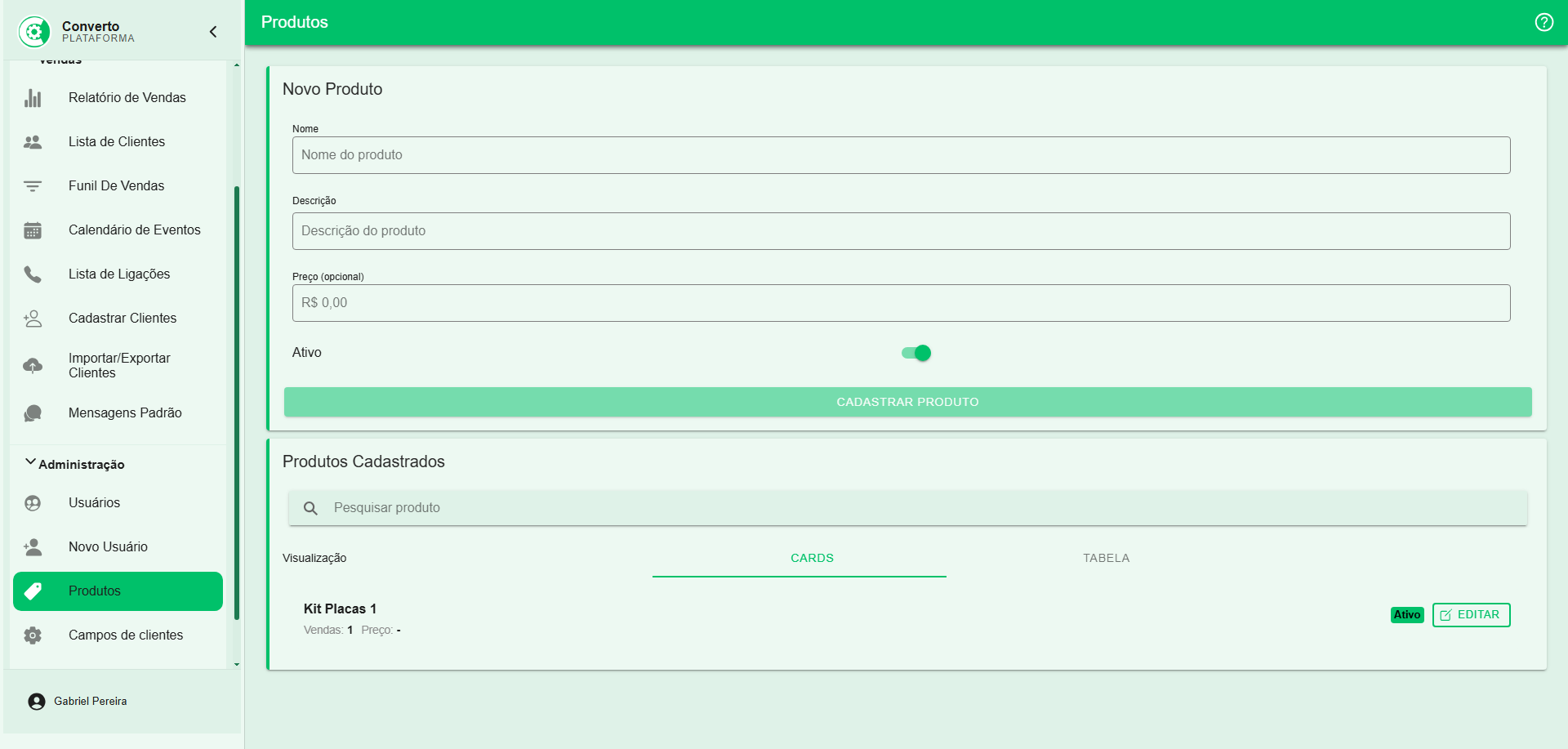1568x749 pixels.
Task: Open Funil De Vendas filter icon
Action: [33, 186]
